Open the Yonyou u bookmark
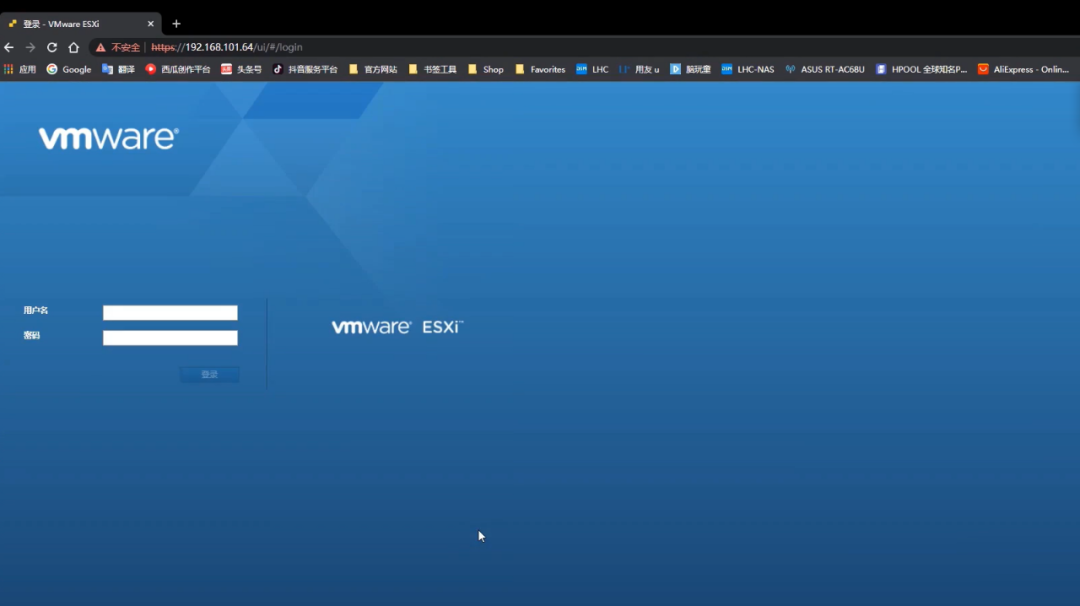This screenshot has height=606, width=1080. [639, 70]
